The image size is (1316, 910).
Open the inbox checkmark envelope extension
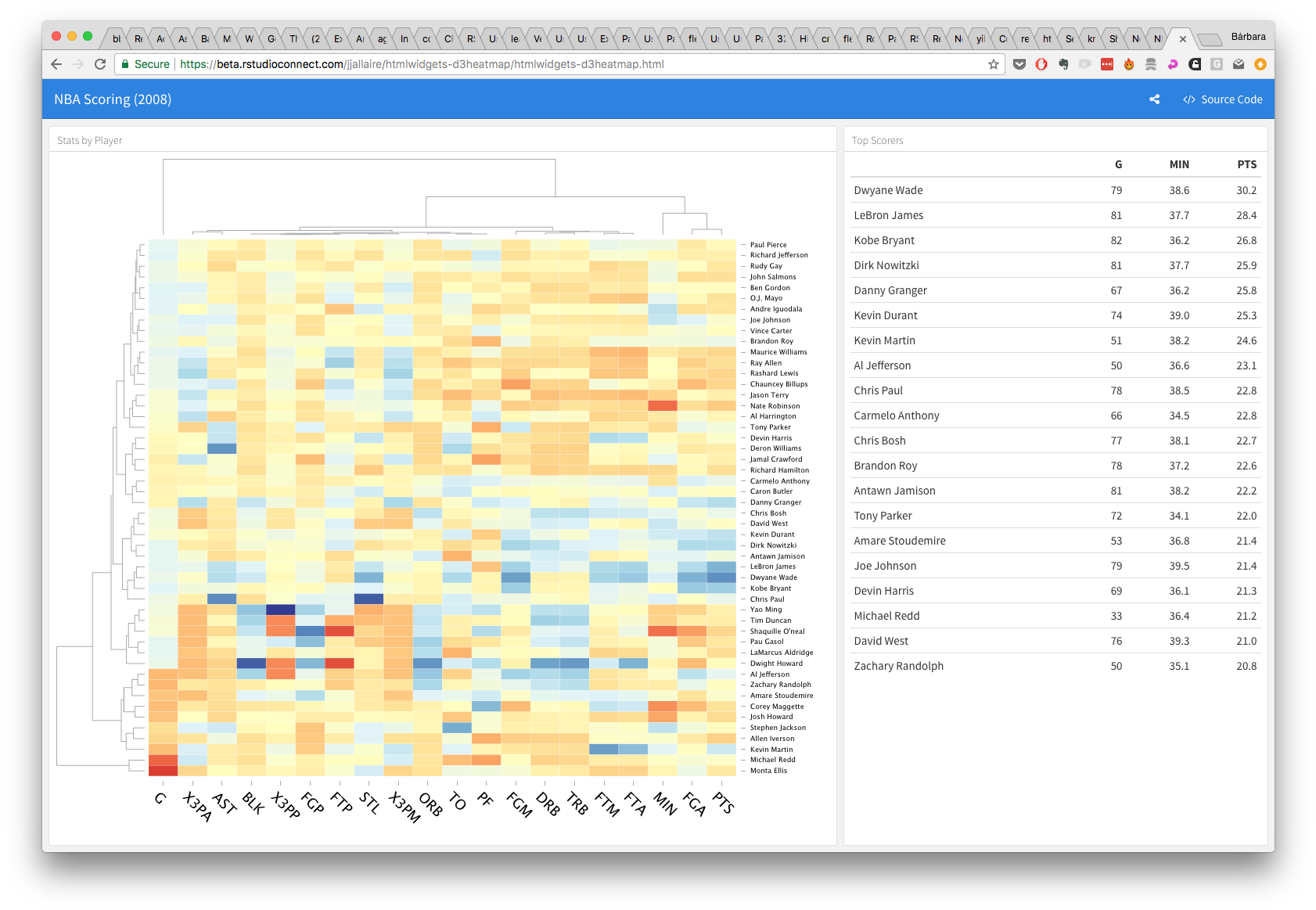pos(1239,64)
